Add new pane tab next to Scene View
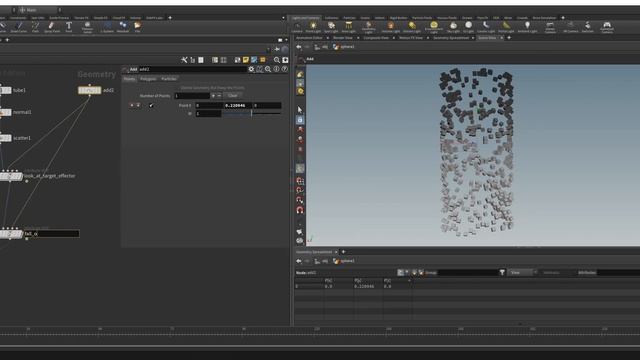640x360 pixels. pyautogui.click(x=509, y=38)
